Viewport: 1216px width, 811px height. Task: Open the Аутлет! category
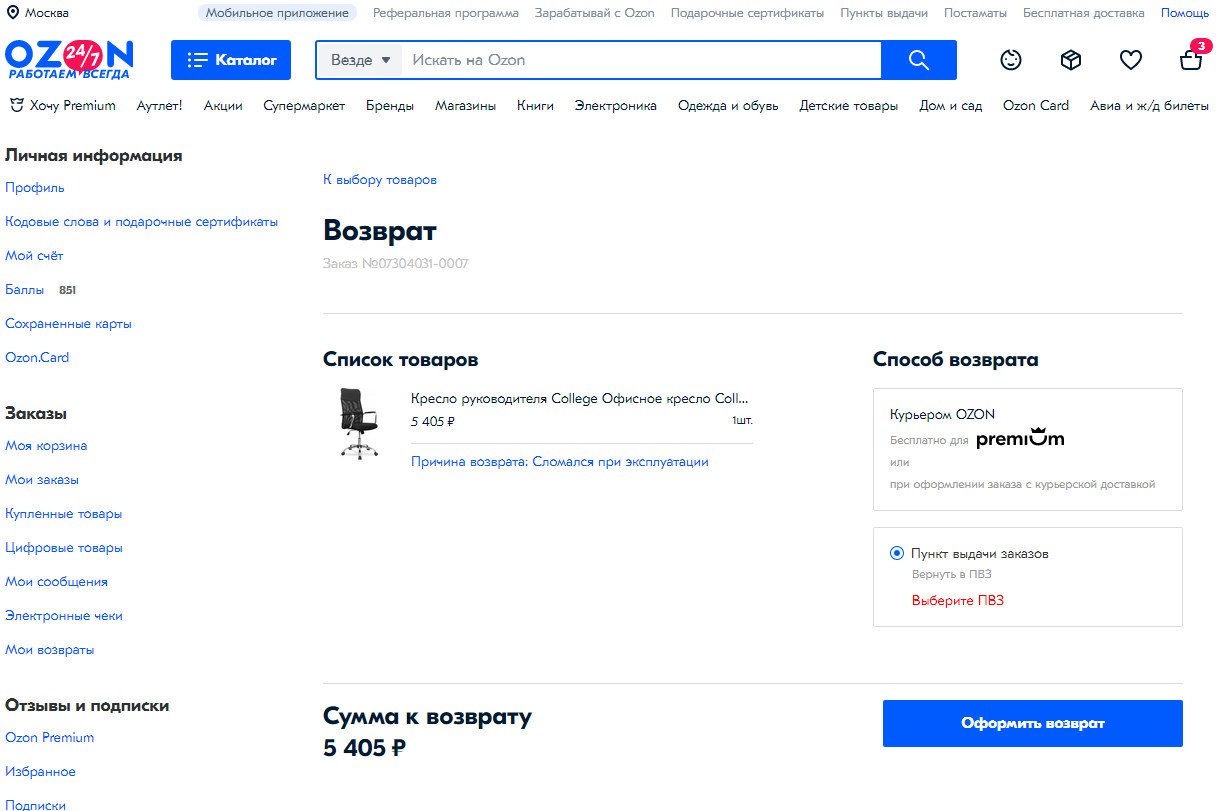tap(160, 105)
